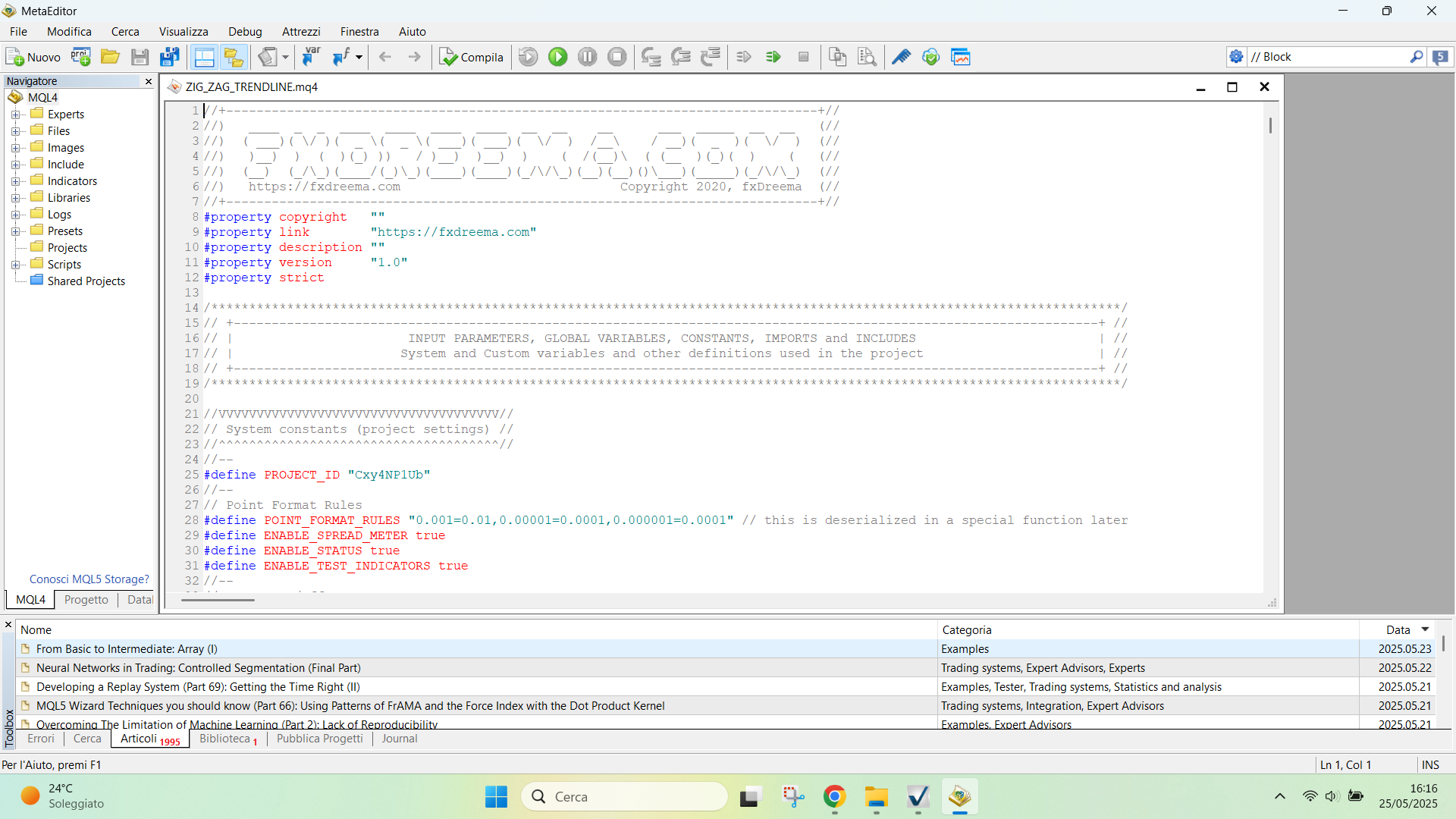
Task: Stop debugging with the stop button
Action: point(617,57)
